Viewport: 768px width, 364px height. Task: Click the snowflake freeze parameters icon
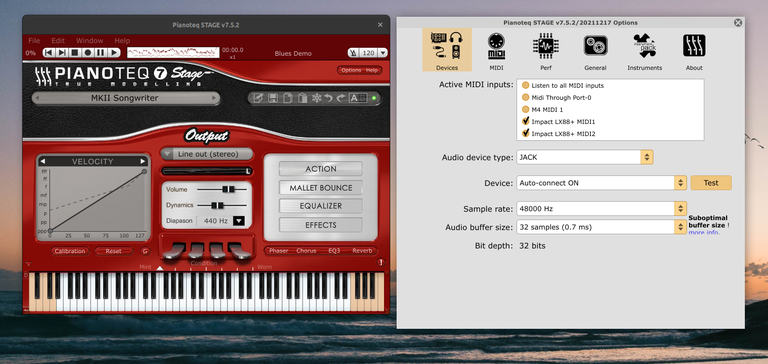coord(316,98)
